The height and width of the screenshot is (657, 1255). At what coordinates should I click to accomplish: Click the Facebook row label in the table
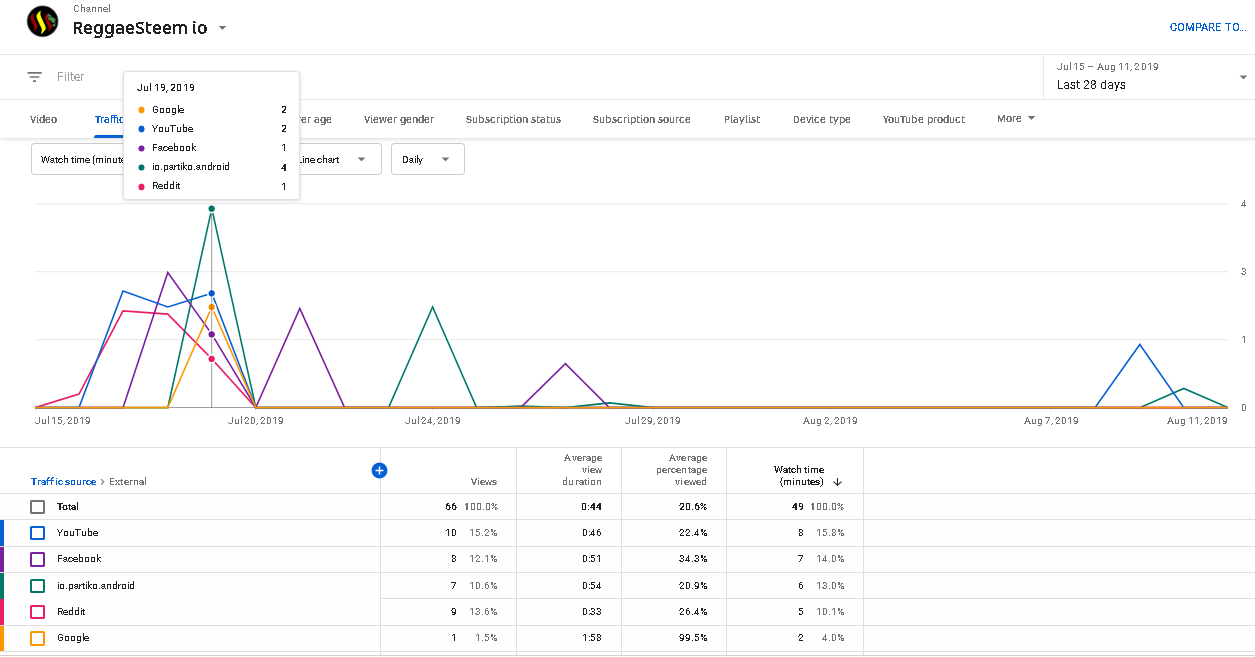point(79,559)
